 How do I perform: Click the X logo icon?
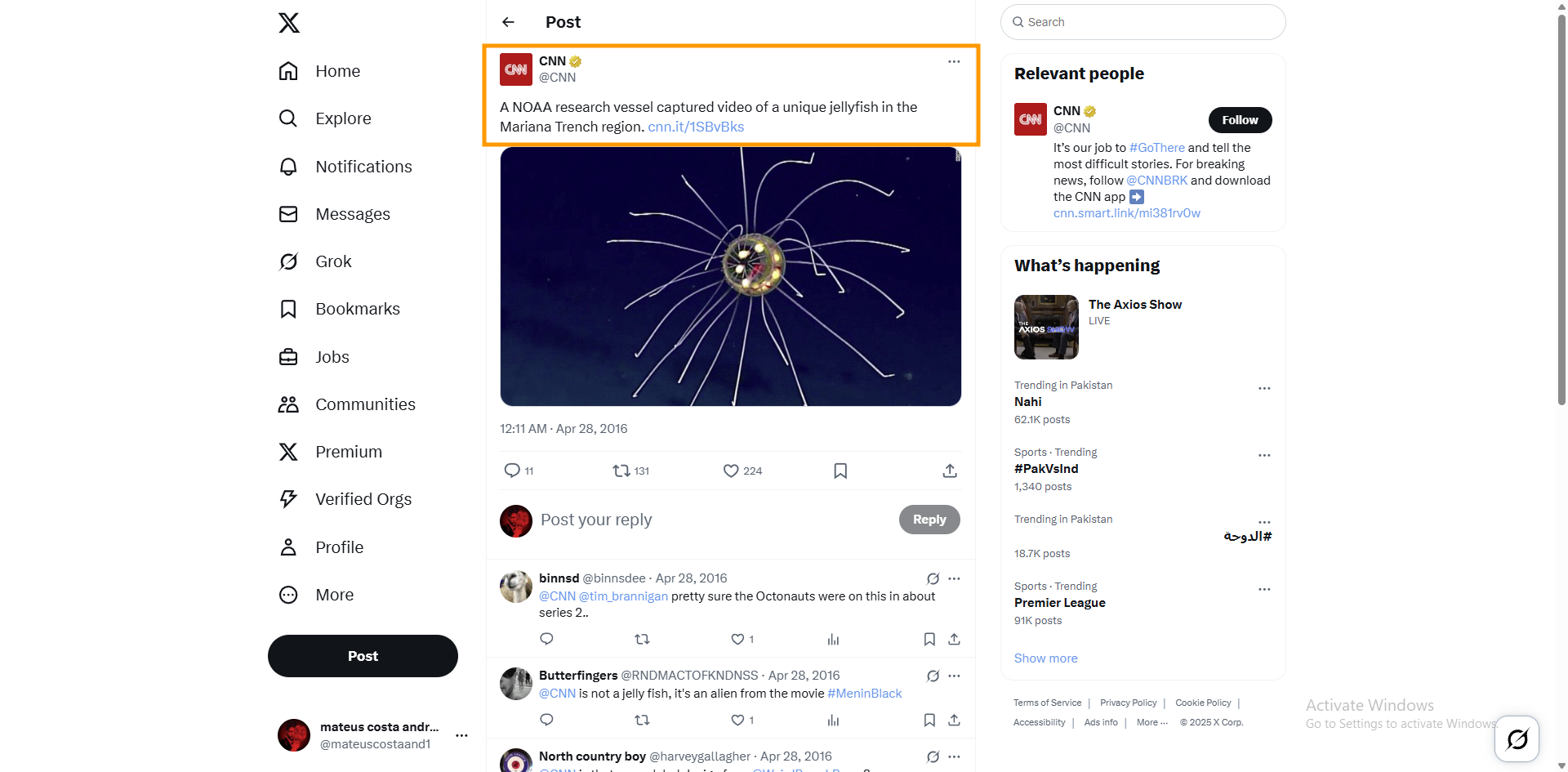(289, 23)
